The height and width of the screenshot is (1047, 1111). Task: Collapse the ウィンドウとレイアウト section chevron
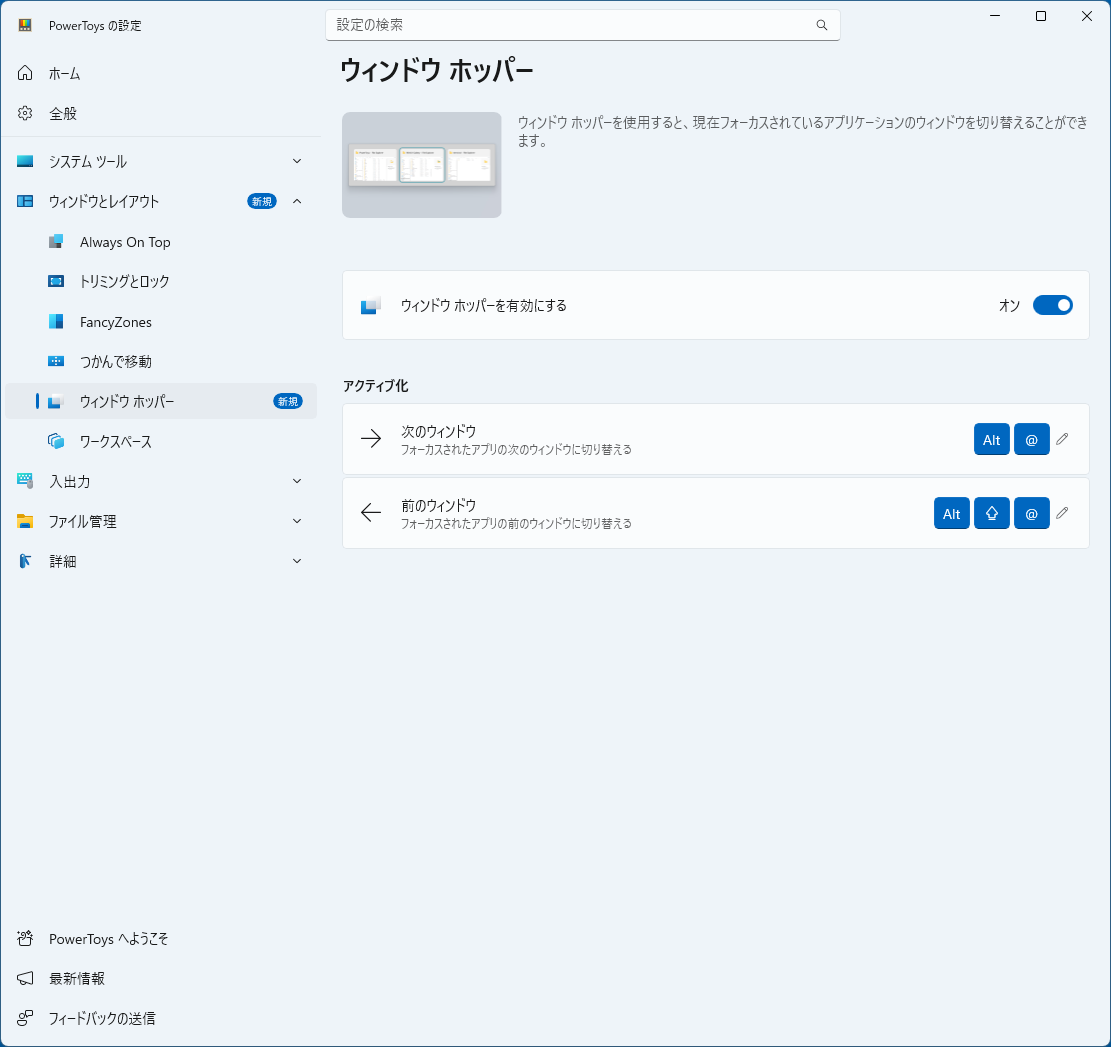297,201
